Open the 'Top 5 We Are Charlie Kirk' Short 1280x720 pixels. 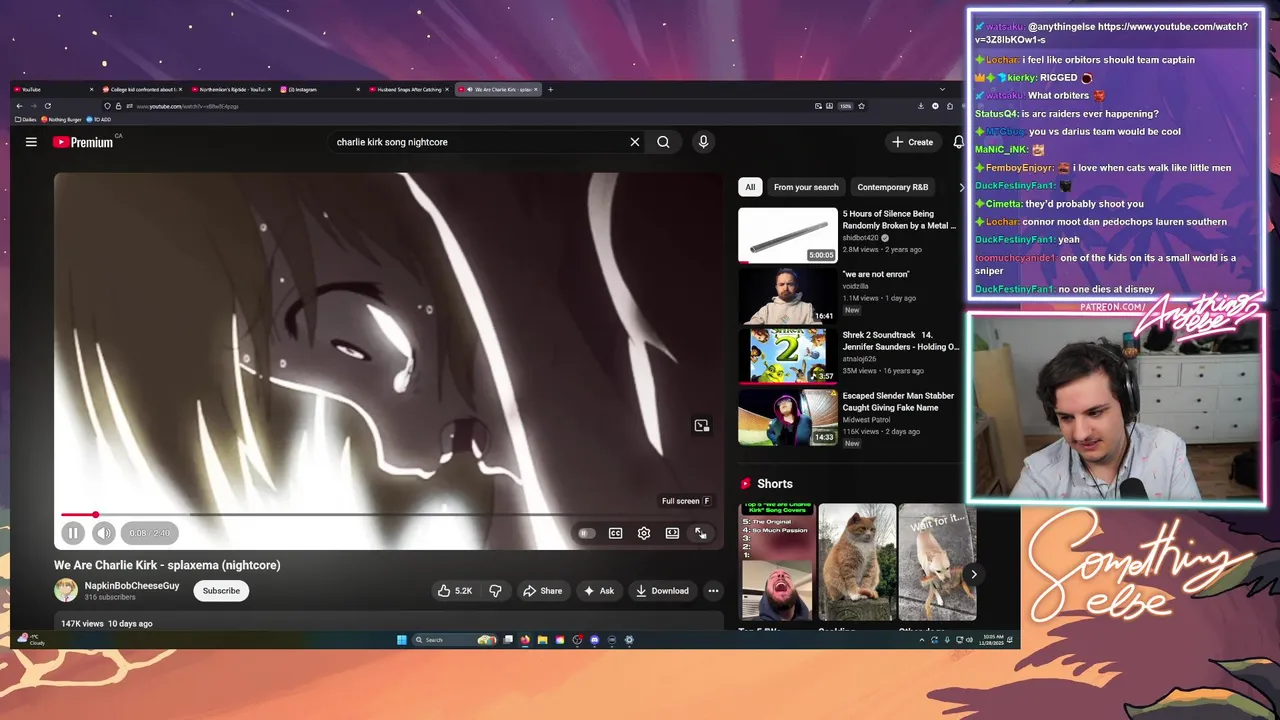[777, 562]
